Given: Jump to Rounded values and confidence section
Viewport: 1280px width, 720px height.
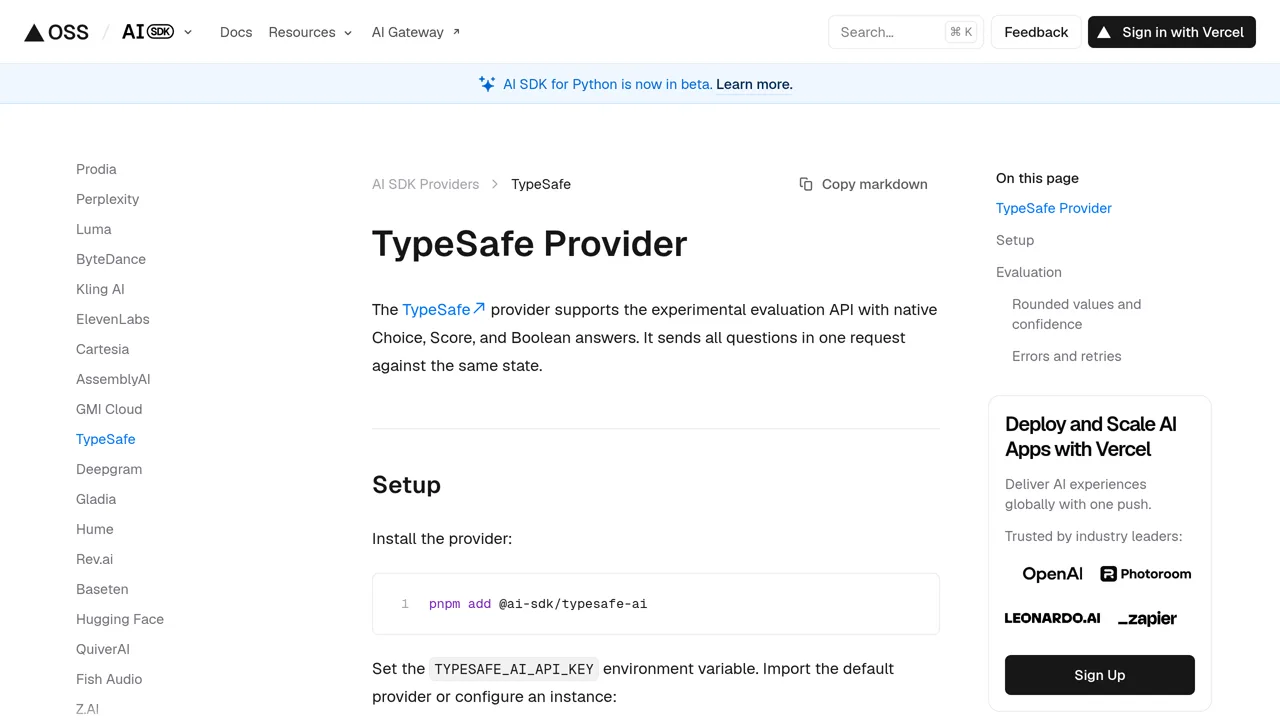Looking at the screenshot, I should [x=1076, y=314].
